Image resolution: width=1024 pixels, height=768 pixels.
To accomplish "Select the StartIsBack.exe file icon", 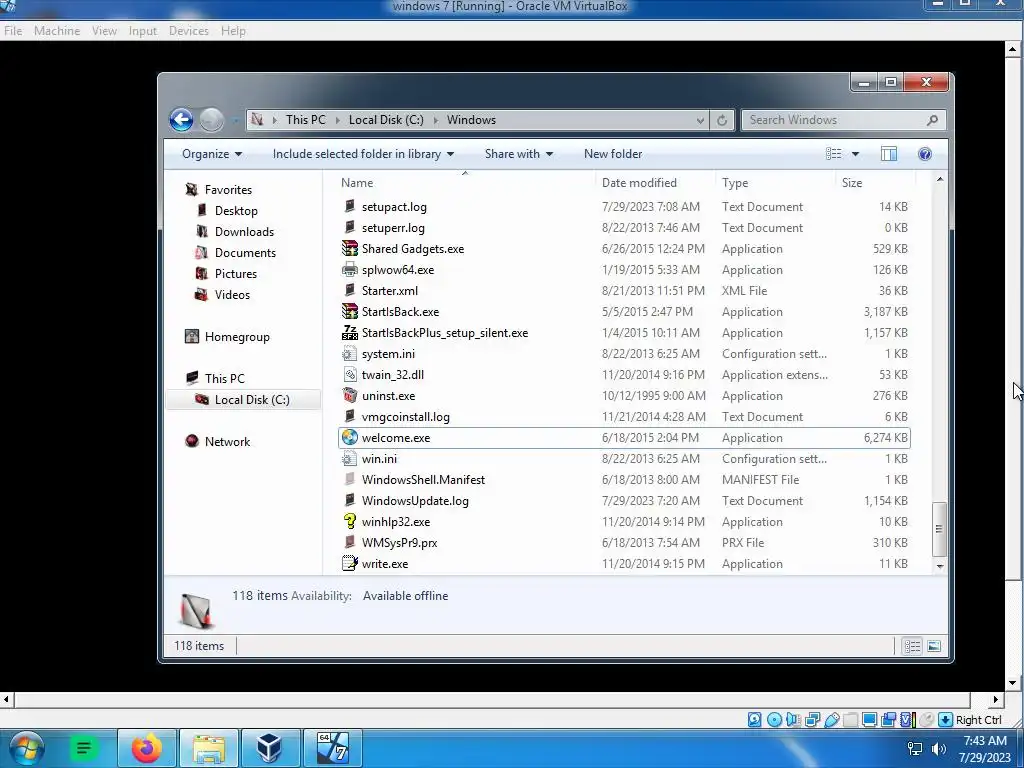I will point(350,312).
